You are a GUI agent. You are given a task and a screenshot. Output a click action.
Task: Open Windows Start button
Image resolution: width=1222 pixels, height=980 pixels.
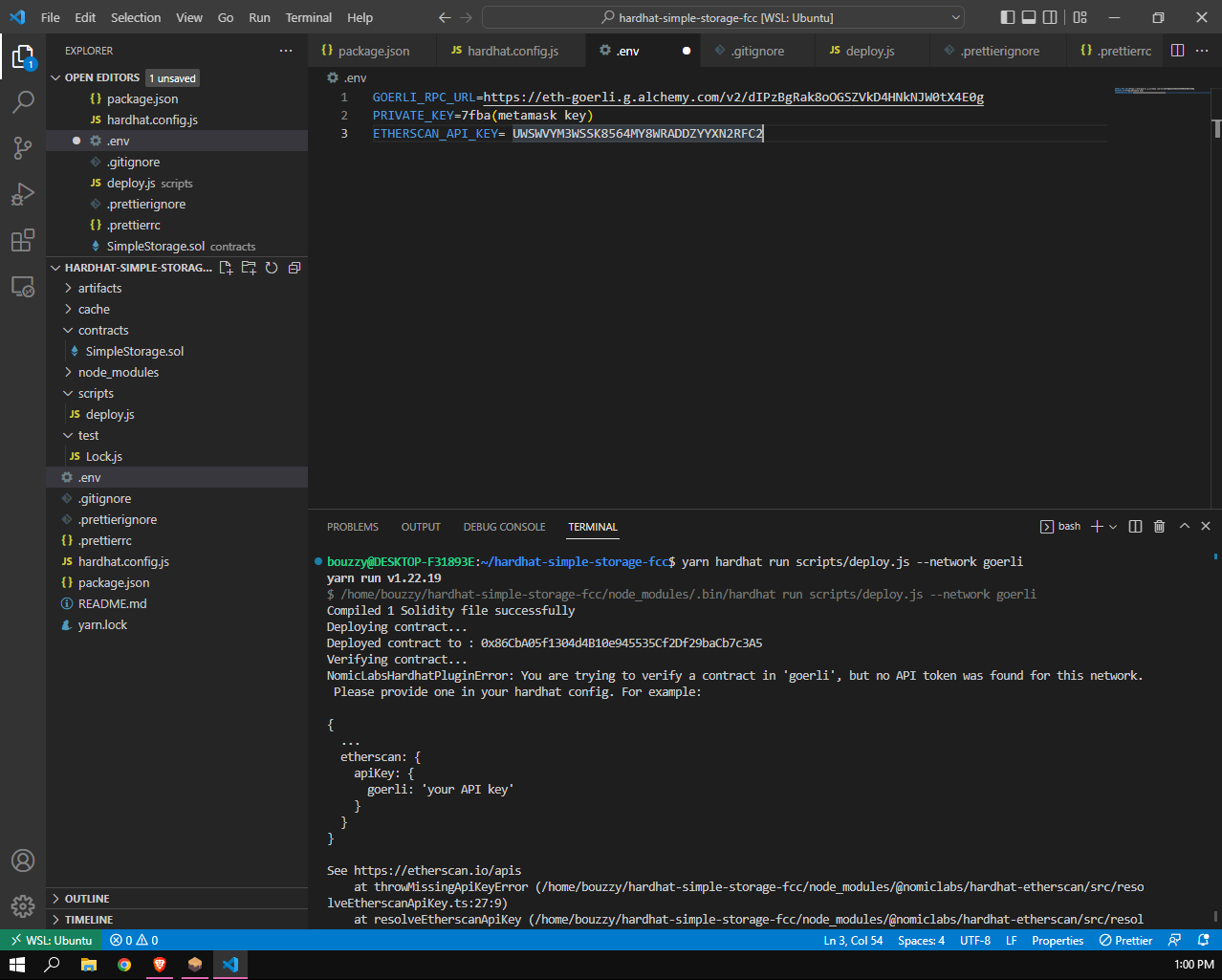(x=16, y=965)
